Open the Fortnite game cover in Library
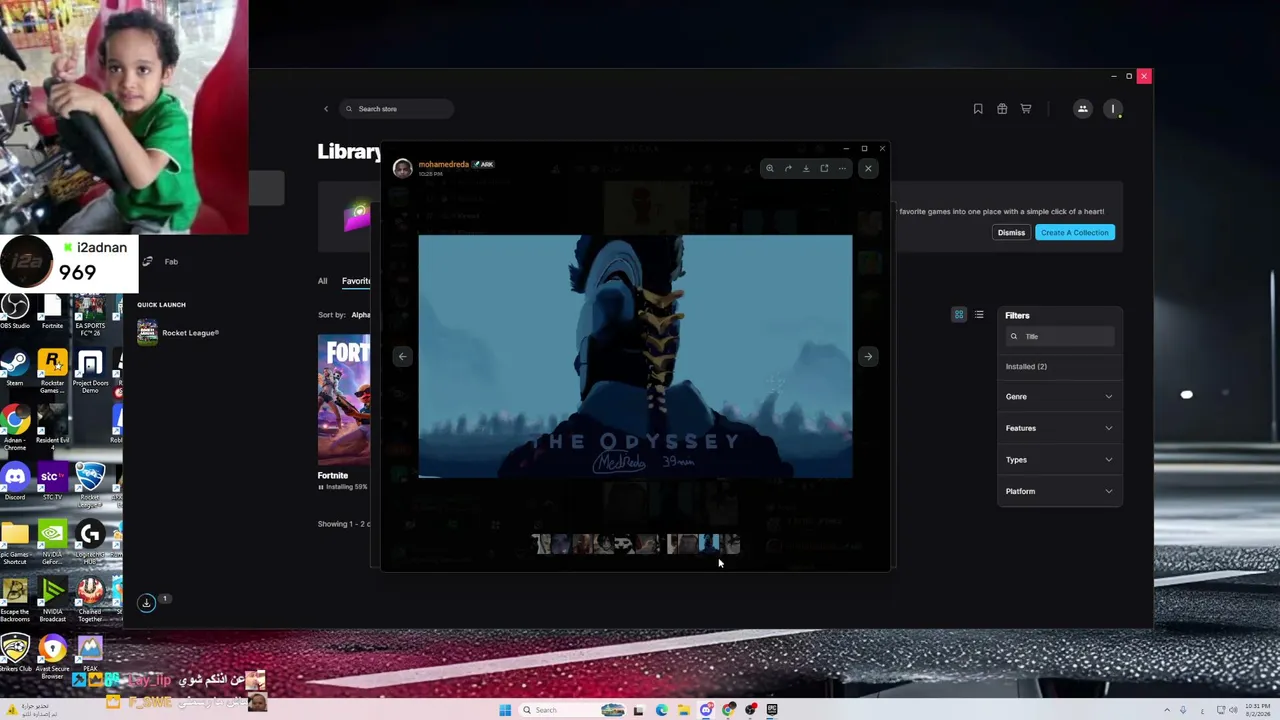Screen dimensions: 1280x720 (344, 400)
